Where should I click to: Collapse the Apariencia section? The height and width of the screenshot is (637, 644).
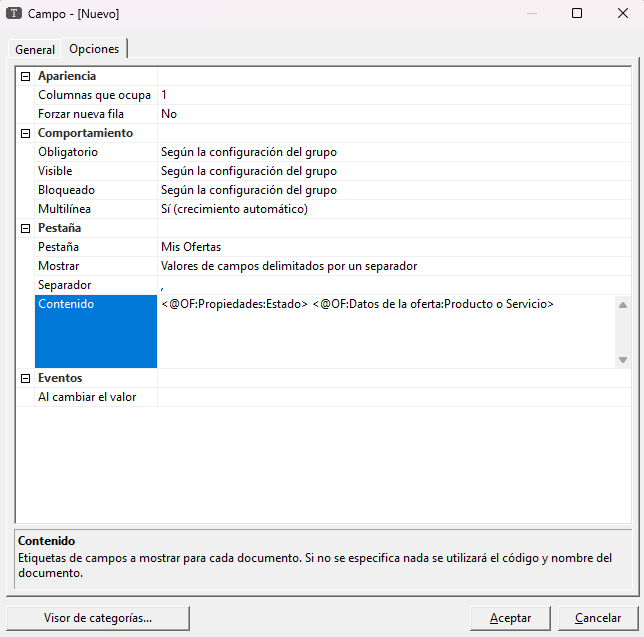[x=25, y=76]
